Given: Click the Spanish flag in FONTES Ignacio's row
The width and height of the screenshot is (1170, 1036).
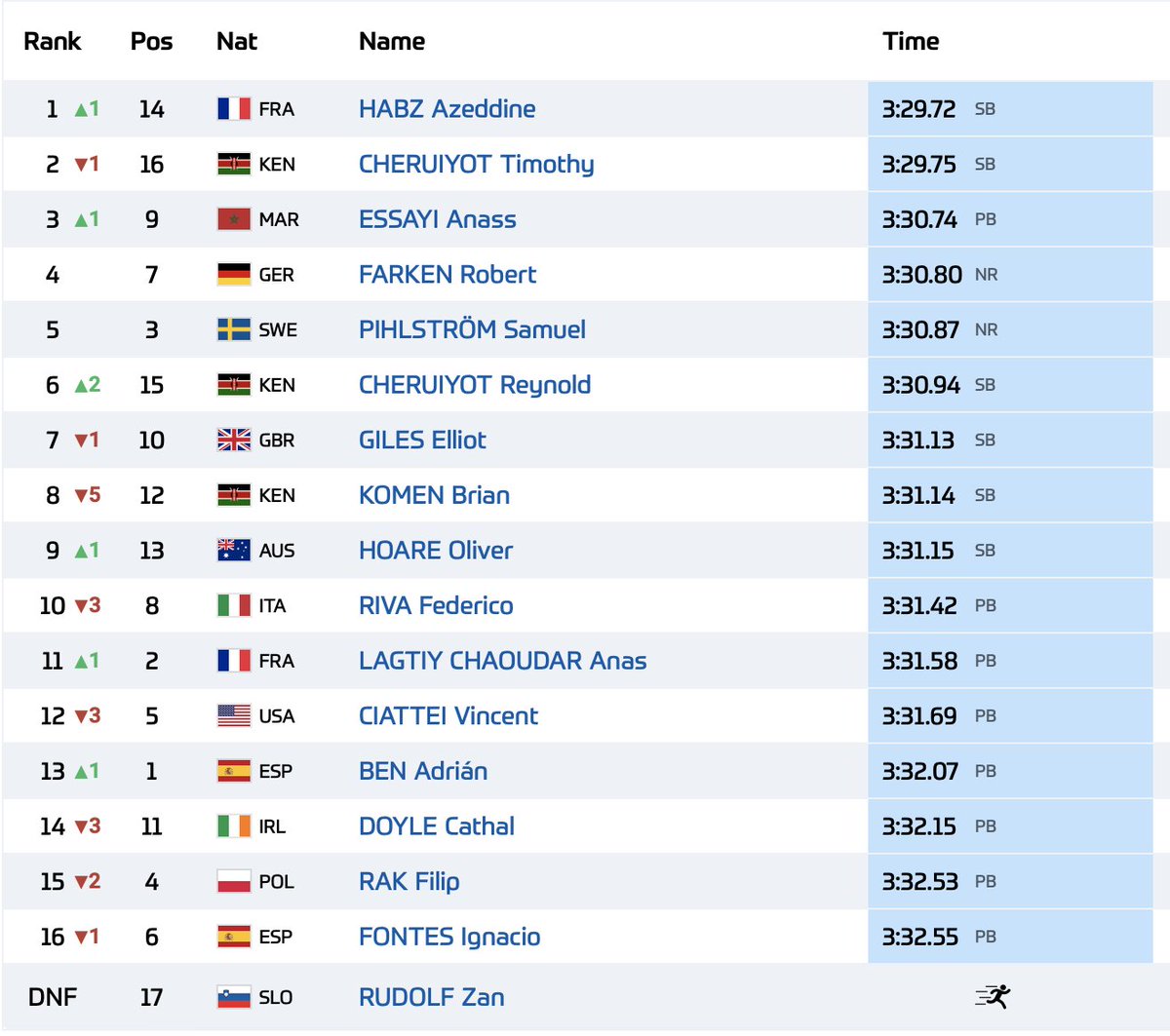Looking at the screenshot, I should click(x=234, y=937).
